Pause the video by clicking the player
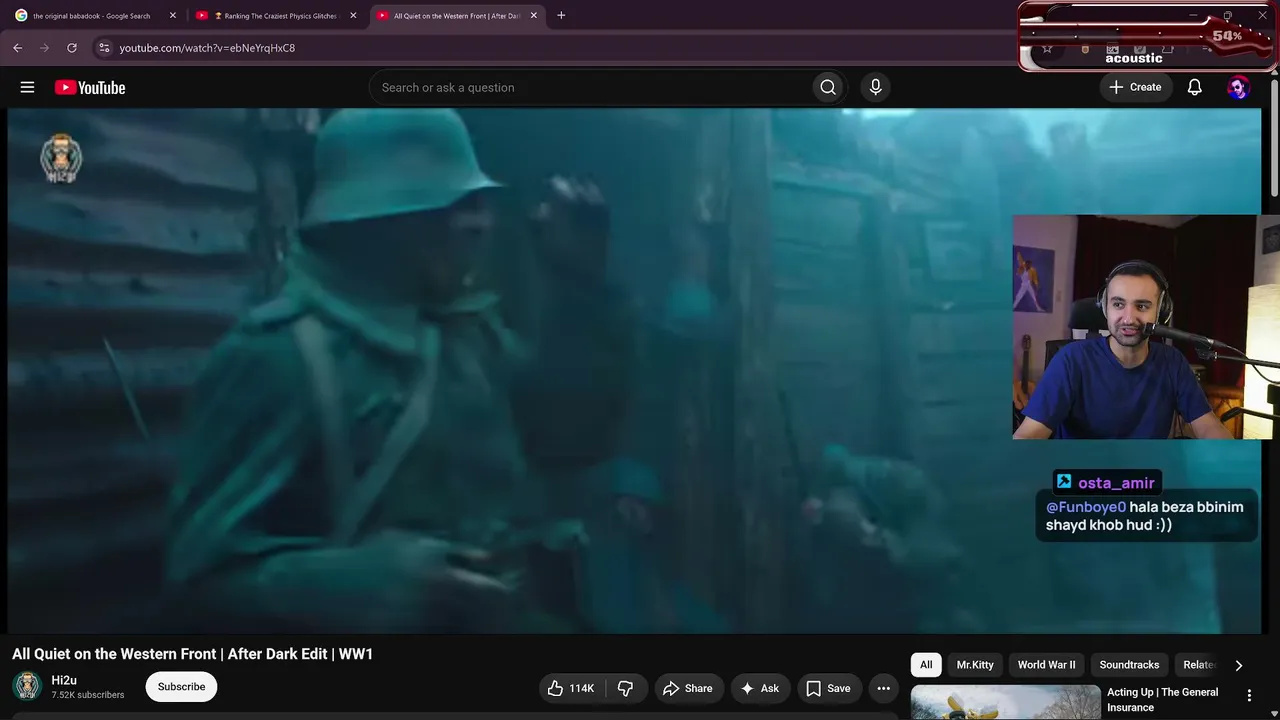The width and height of the screenshot is (1280, 720). [634, 370]
